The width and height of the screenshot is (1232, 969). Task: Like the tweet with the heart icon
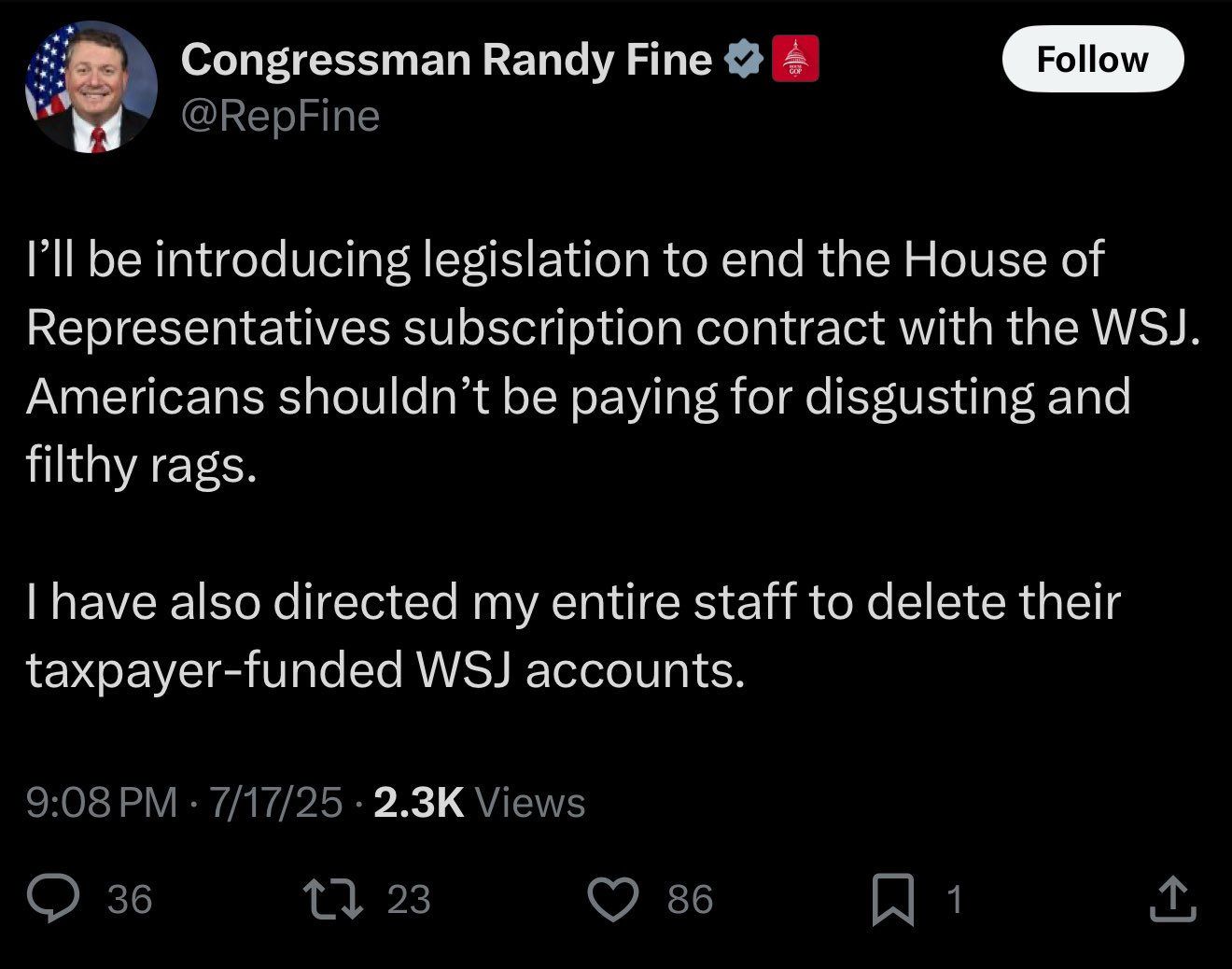click(613, 900)
